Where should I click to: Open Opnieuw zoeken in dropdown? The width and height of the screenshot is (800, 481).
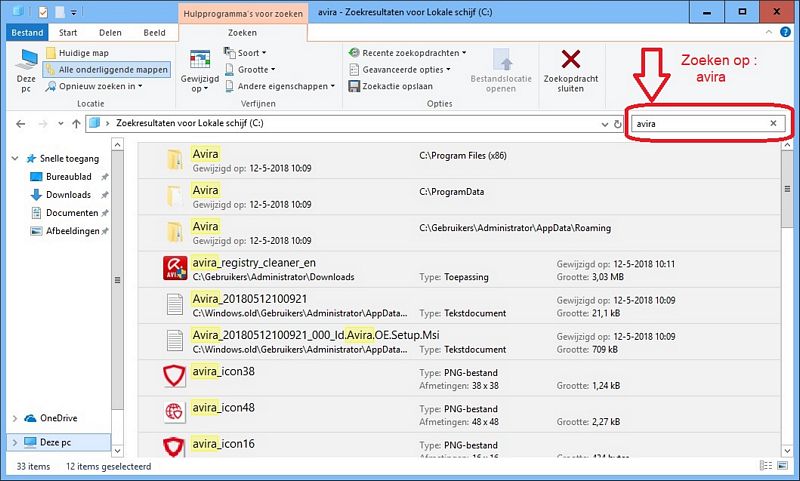tap(94, 86)
